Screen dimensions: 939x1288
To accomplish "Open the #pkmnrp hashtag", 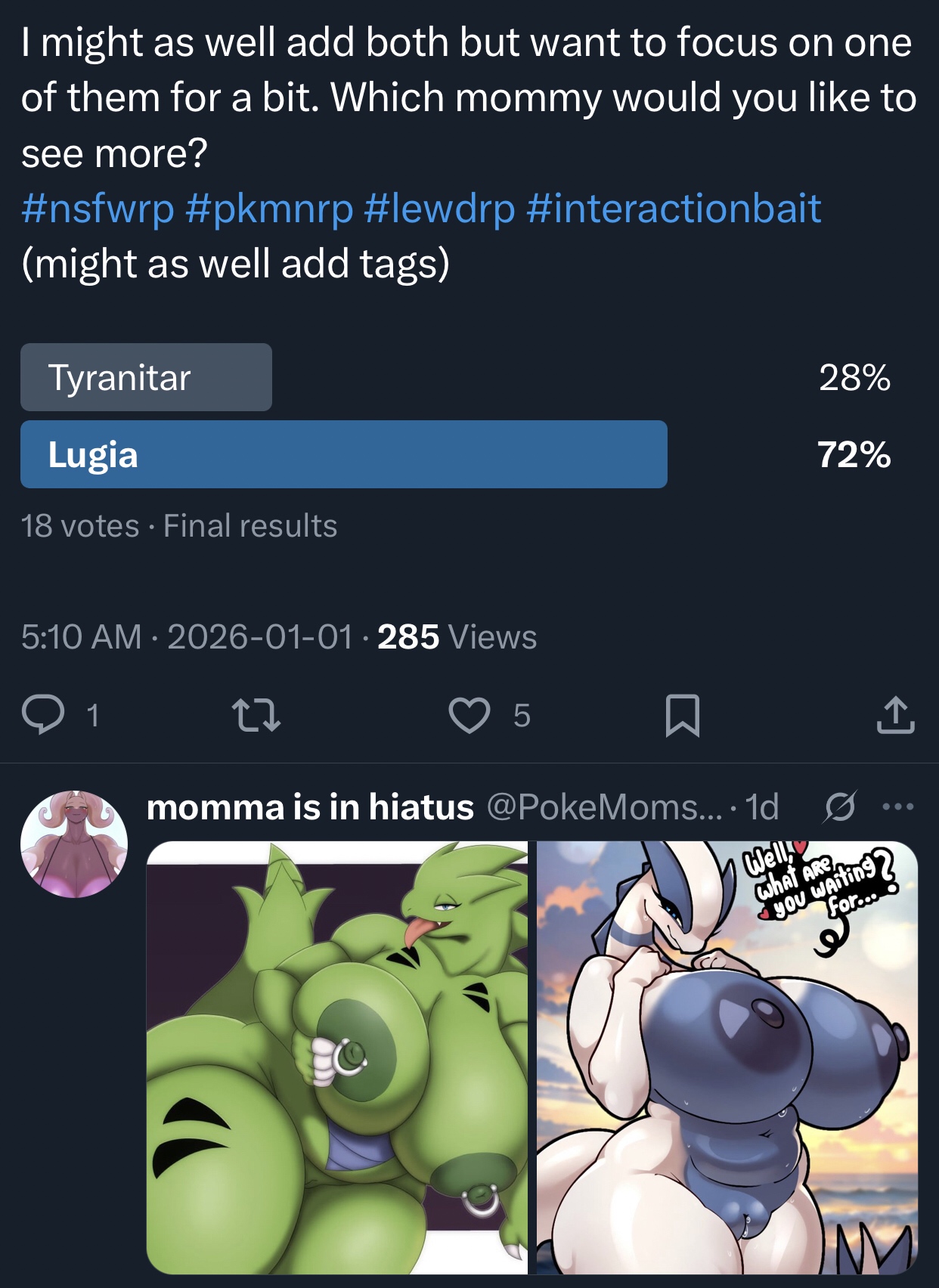I will [268, 209].
